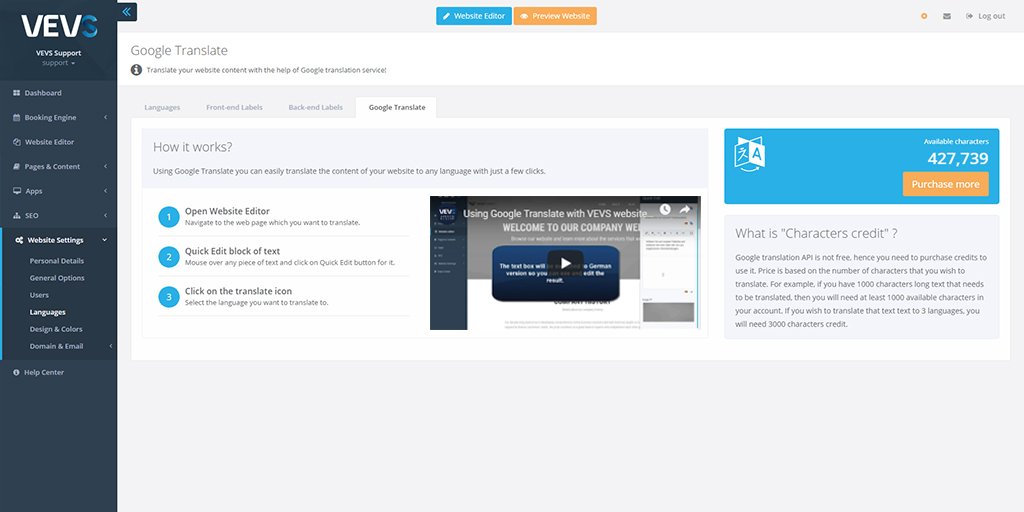Screen dimensions: 1024x512
Task: Open Personal Details settings
Action: (x=57, y=261)
